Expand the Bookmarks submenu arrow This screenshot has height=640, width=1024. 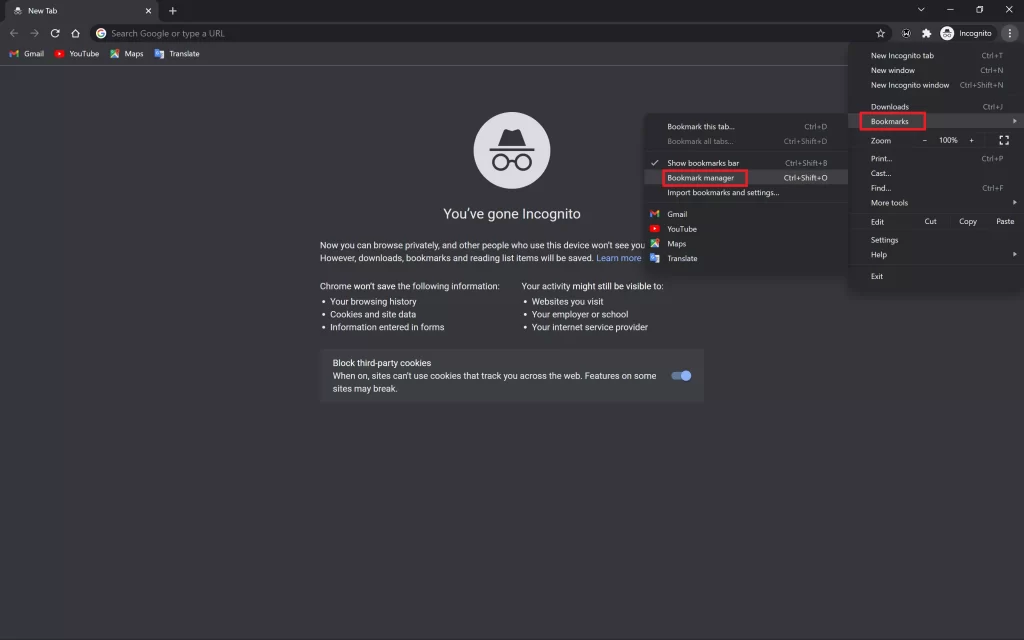pyautogui.click(x=1014, y=121)
